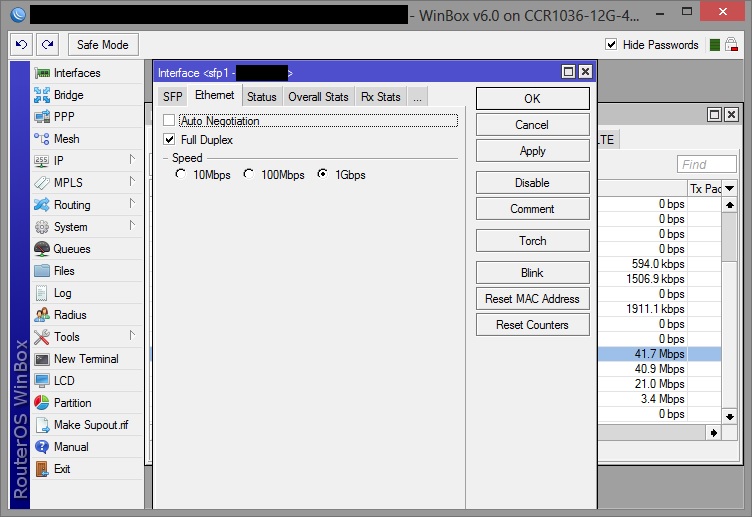
Task: Expand the System submenu arrow
Action: [132, 226]
